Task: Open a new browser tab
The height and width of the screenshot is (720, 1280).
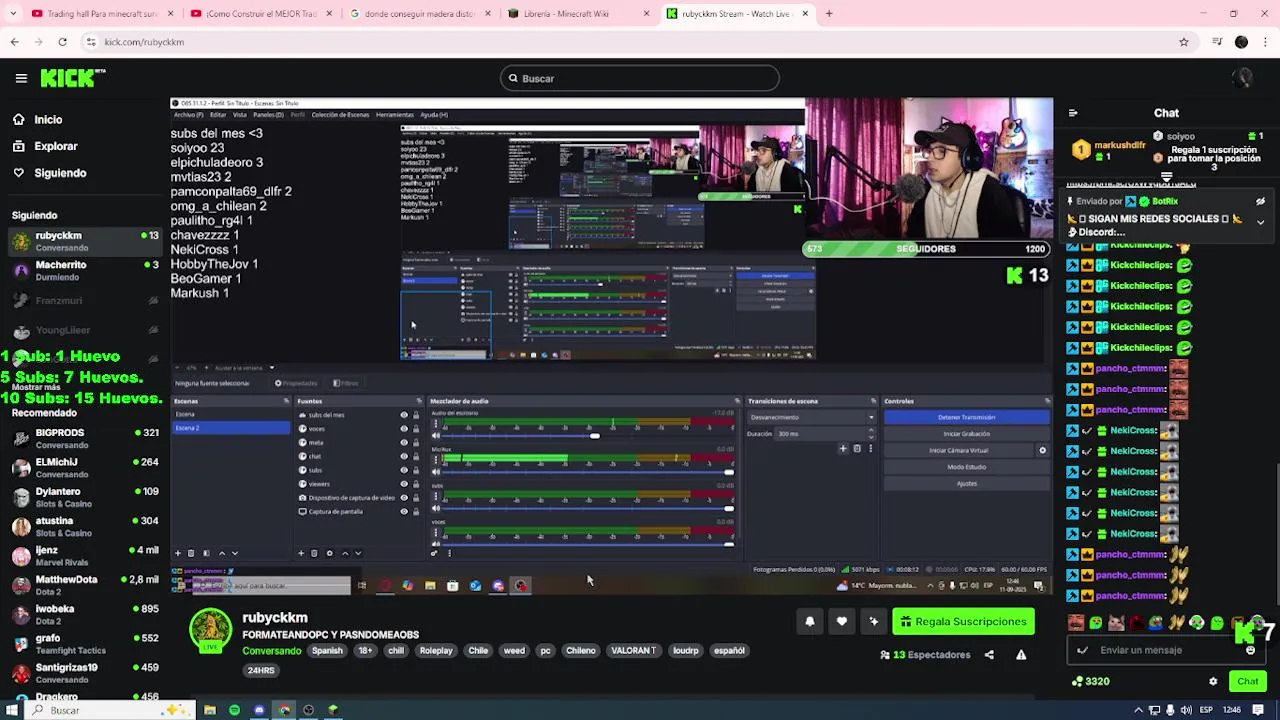Action: click(x=829, y=14)
